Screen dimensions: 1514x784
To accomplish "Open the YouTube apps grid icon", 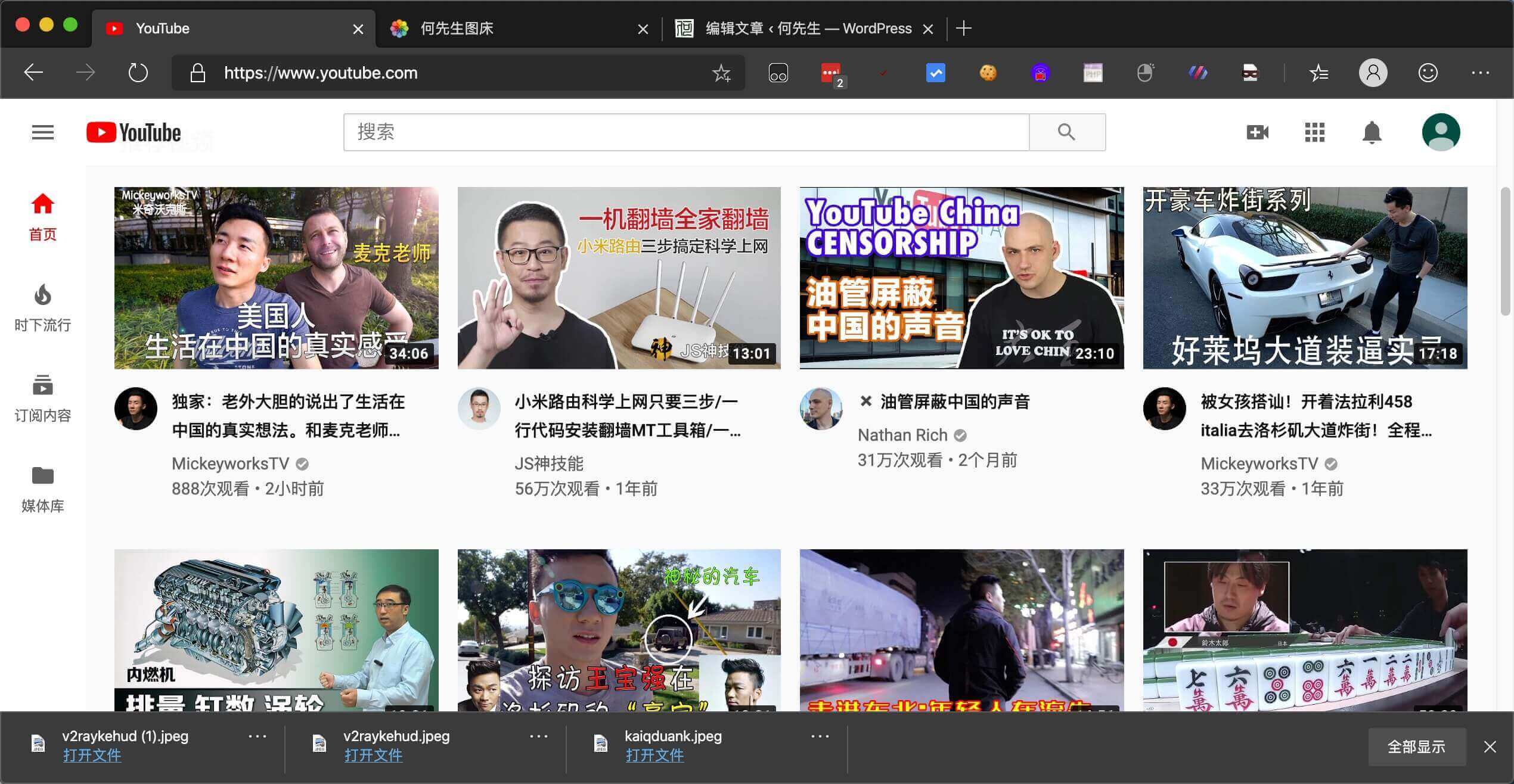I will pos(1314,132).
